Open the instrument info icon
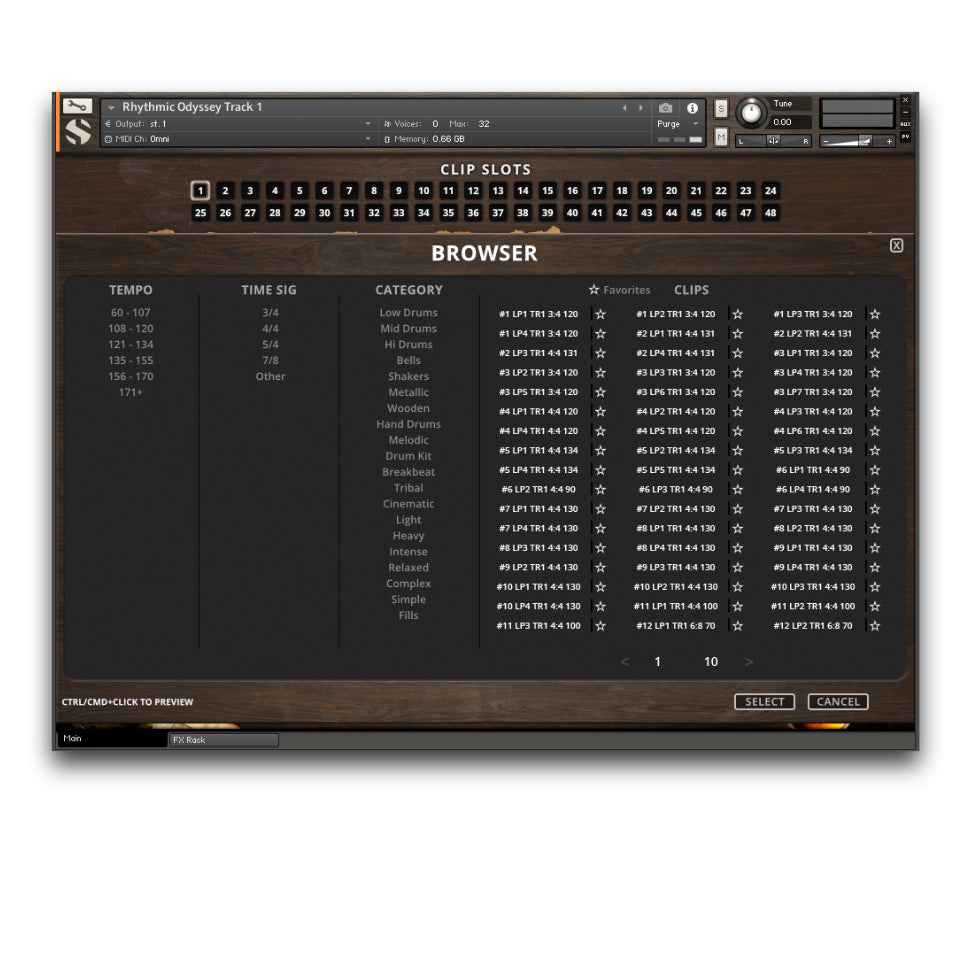Image resolution: width=970 pixels, height=970 pixels. coord(692,108)
